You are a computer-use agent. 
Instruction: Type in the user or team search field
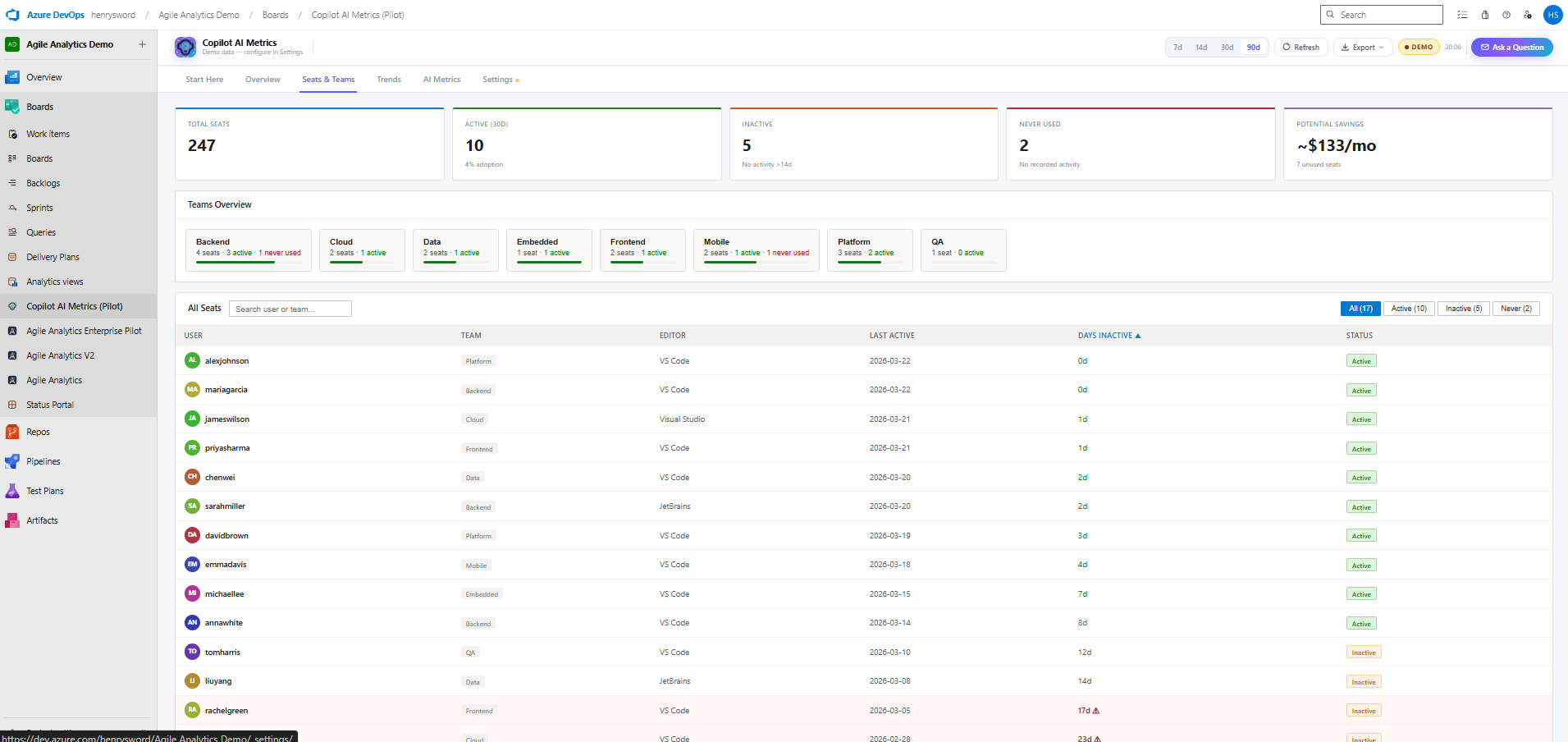pos(290,309)
